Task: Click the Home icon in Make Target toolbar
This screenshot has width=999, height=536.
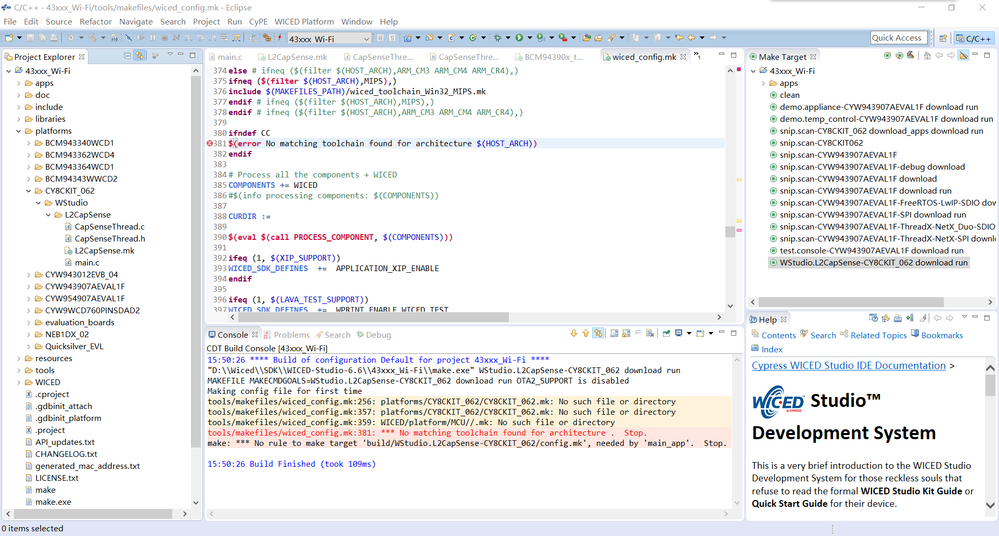Action: 927,56
